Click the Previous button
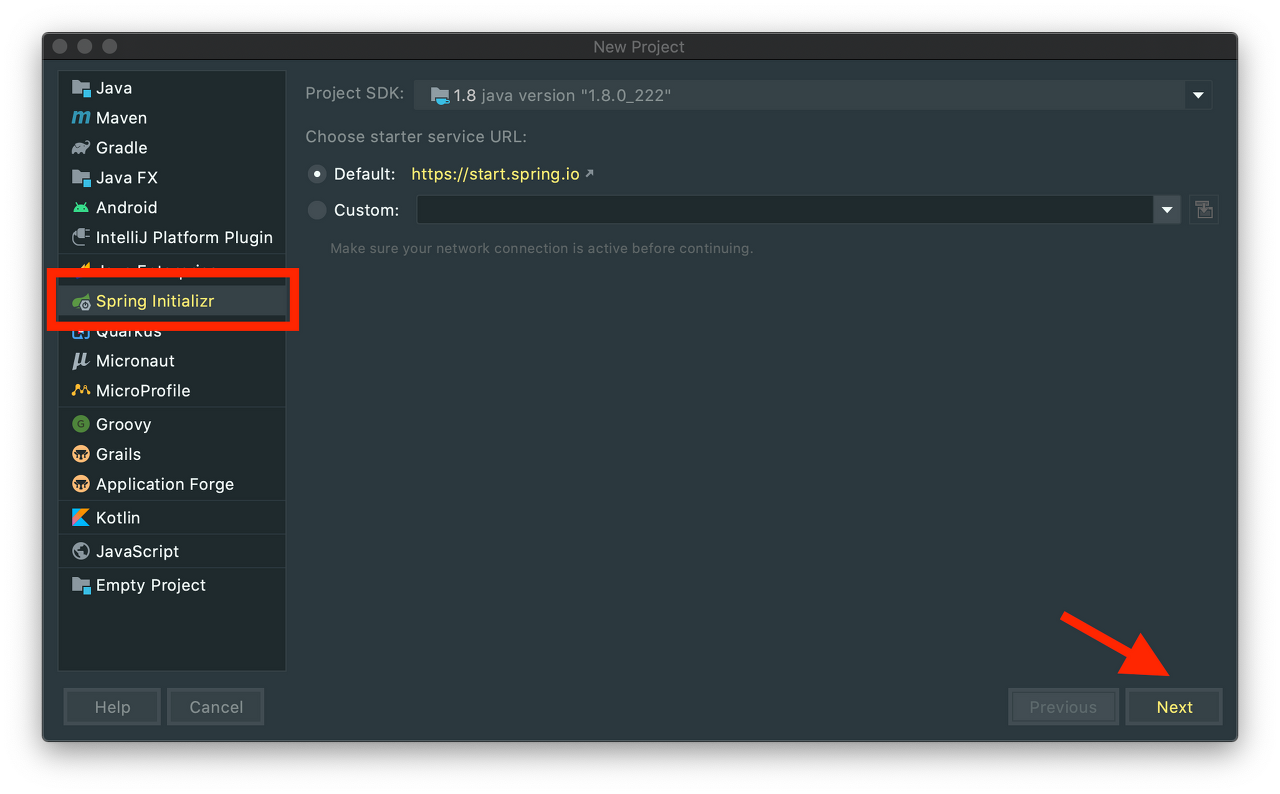 click(x=1063, y=707)
